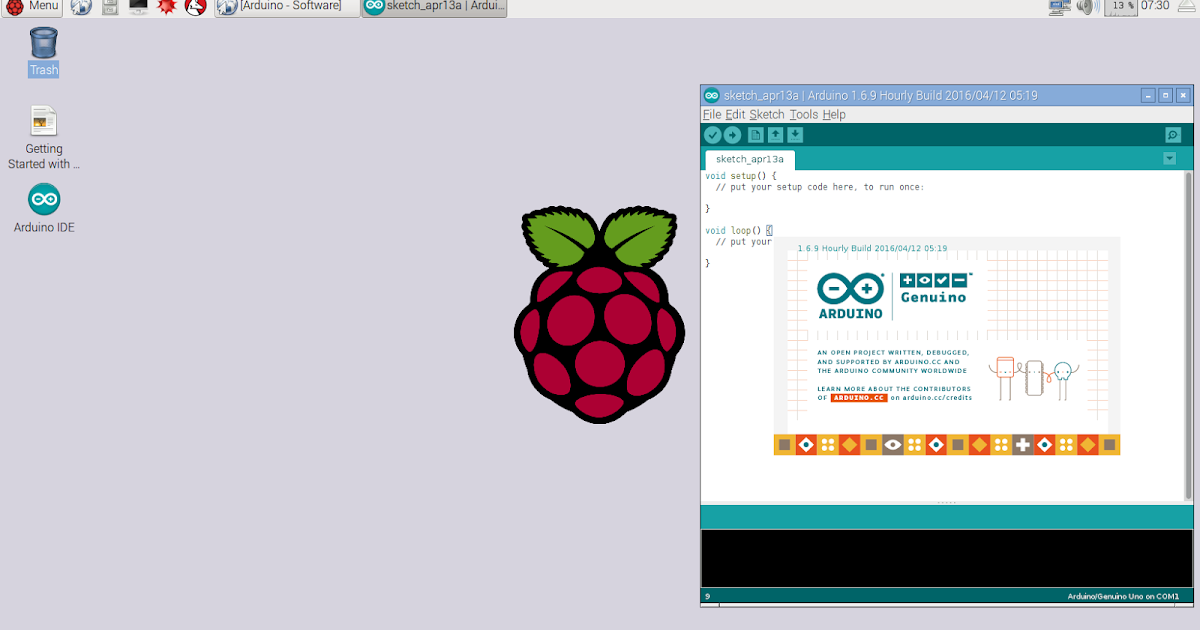The height and width of the screenshot is (630, 1200).
Task: Click the black console output area
Action: (947, 558)
